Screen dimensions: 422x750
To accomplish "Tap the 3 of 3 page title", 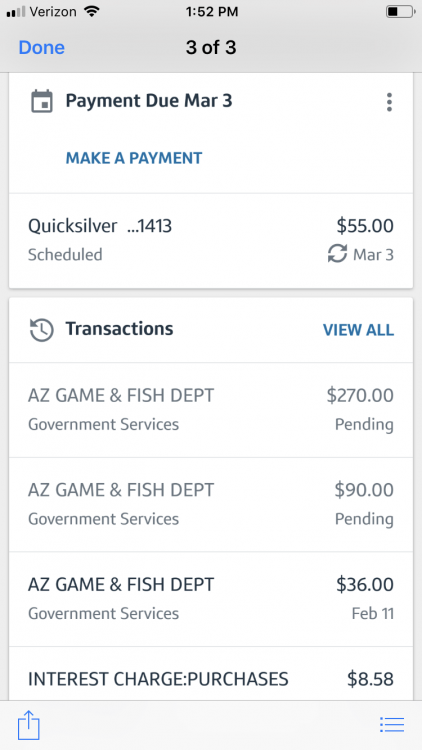I will 211,48.
